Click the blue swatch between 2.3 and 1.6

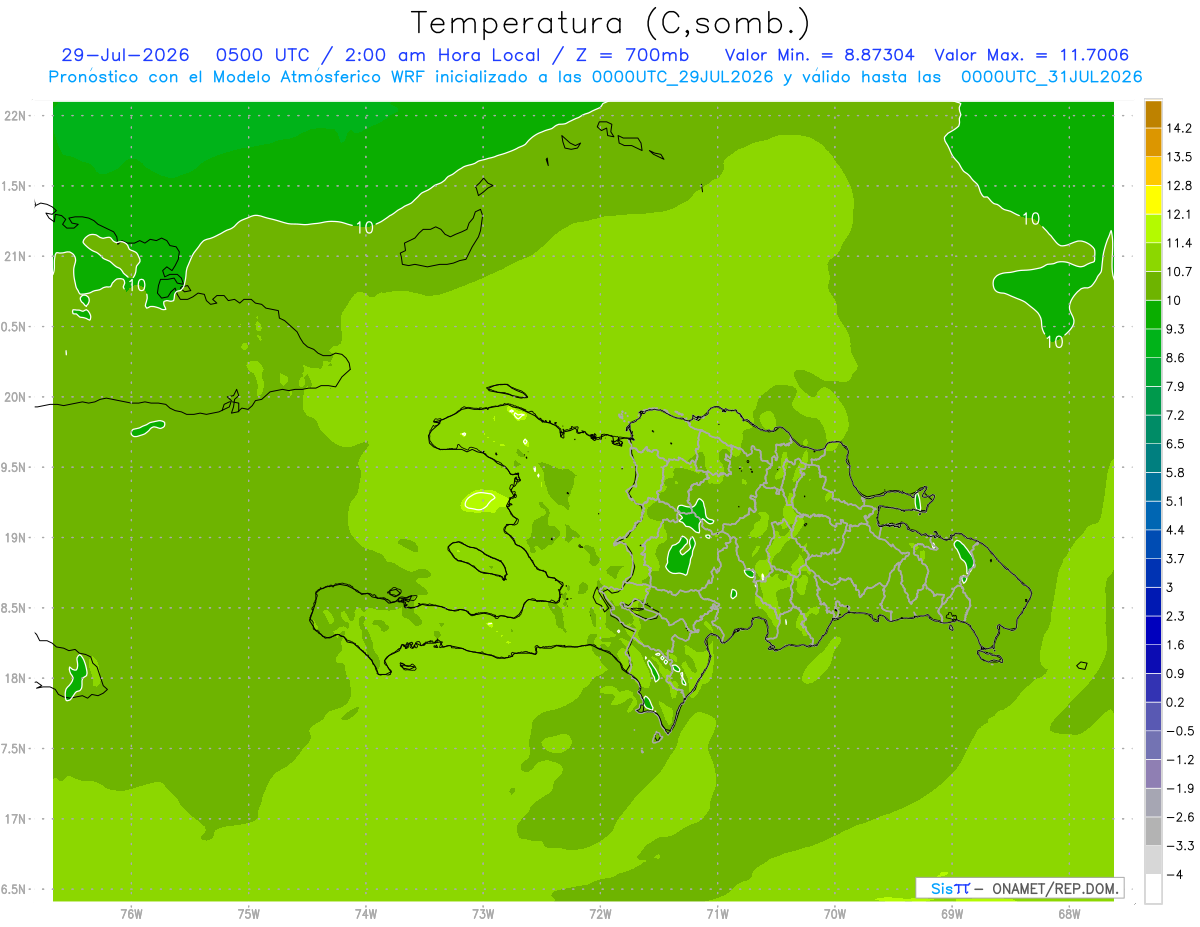pos(1153,631)
